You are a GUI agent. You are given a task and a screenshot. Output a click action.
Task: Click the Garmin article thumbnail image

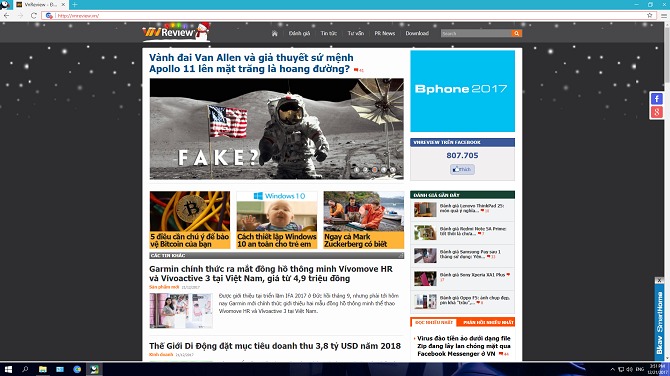[x=181, y=311]
